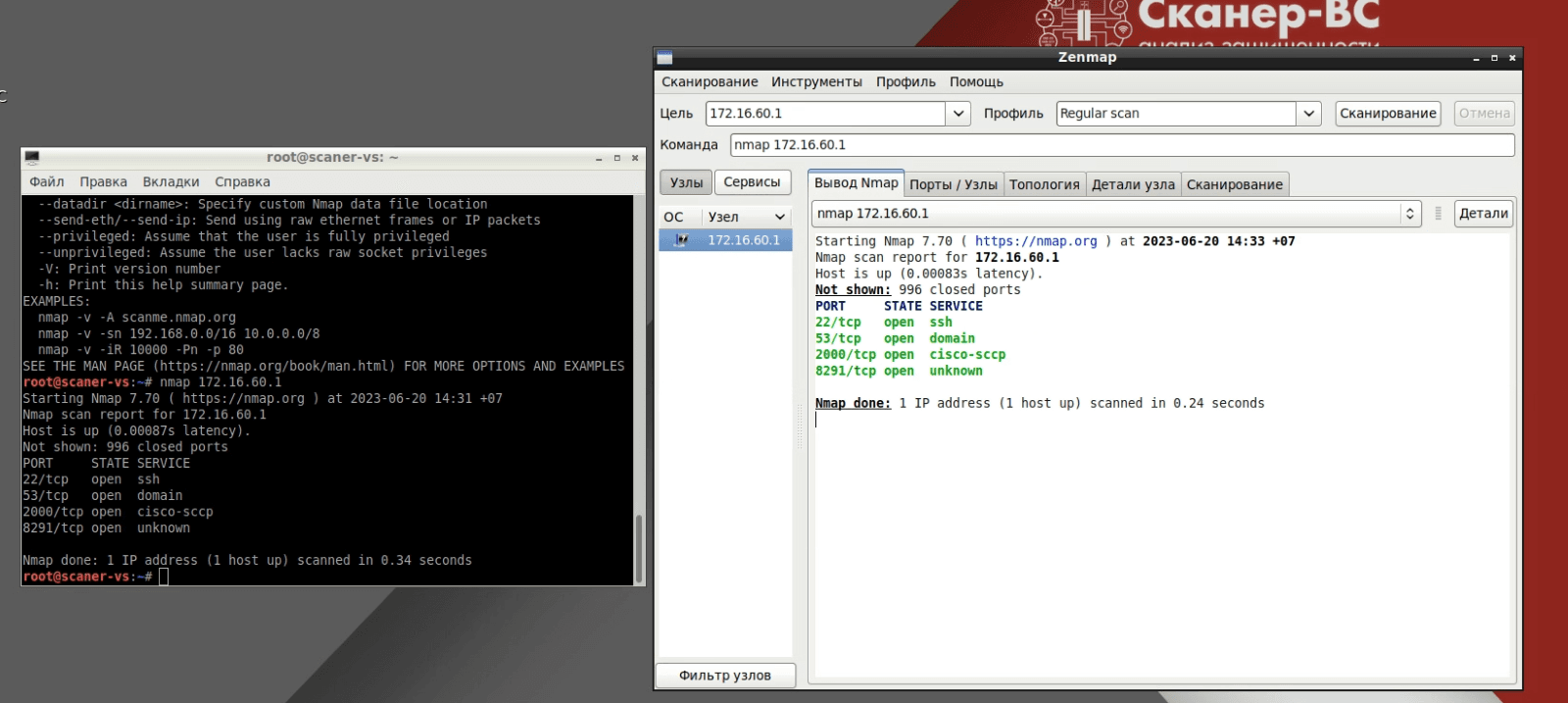Click the Детали button

click(1483, 214)
